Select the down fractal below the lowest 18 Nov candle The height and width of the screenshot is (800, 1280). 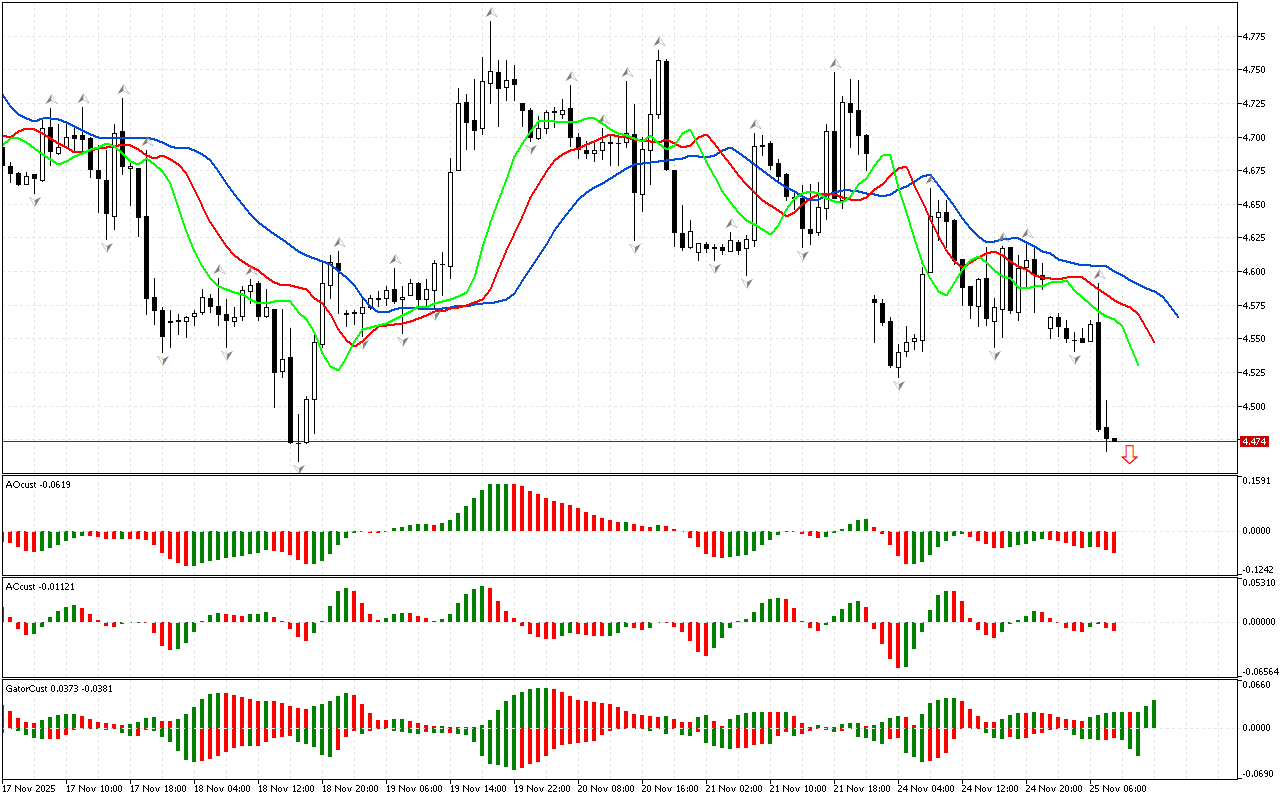click(x=298, y=468)
